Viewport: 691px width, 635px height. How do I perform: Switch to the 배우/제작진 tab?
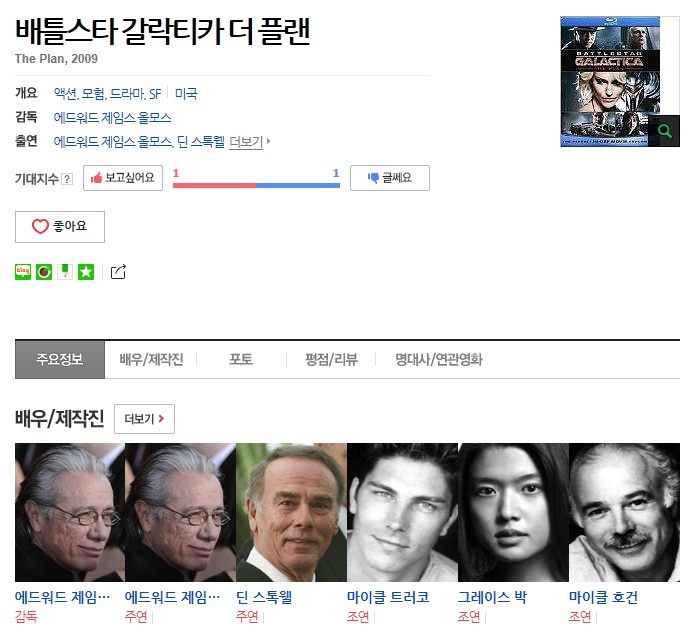coord(151,360)
